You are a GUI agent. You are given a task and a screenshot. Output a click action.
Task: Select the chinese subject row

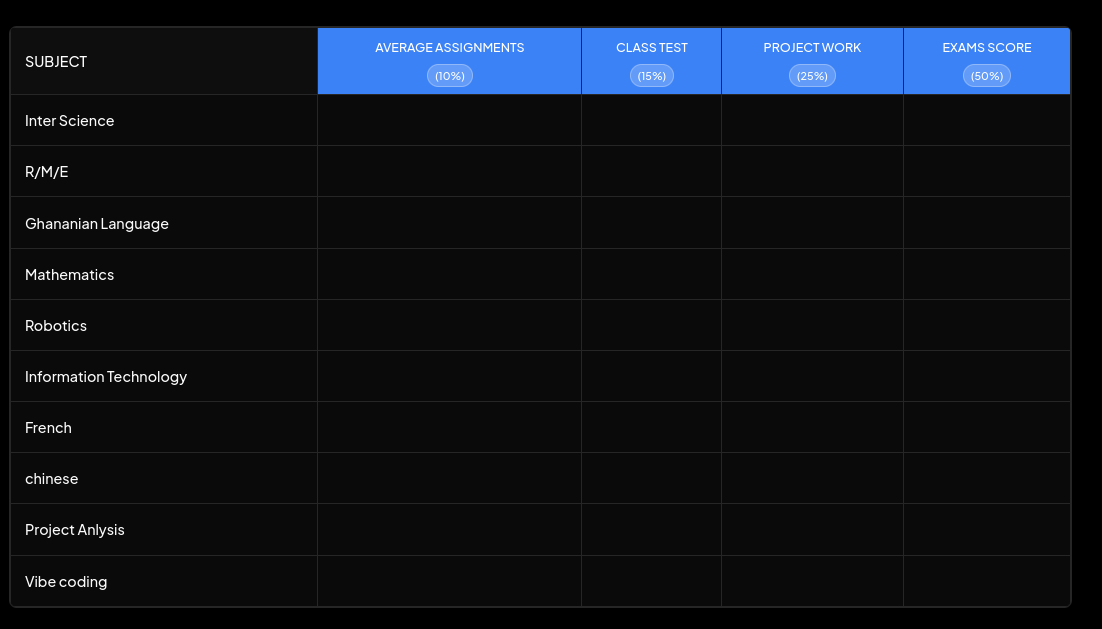click(x=51, y=478)
